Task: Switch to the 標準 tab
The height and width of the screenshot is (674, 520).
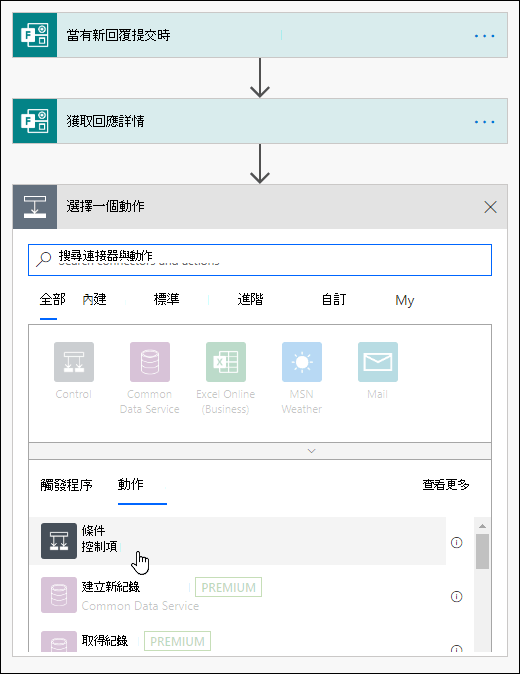Action: point(166,299)
